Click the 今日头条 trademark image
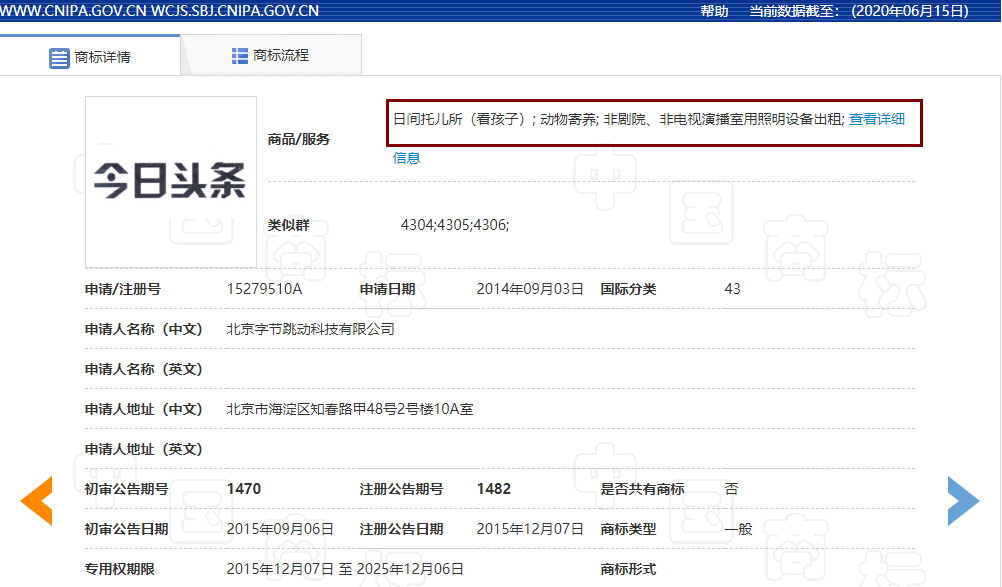1002x587 pixels. (171, 182)
